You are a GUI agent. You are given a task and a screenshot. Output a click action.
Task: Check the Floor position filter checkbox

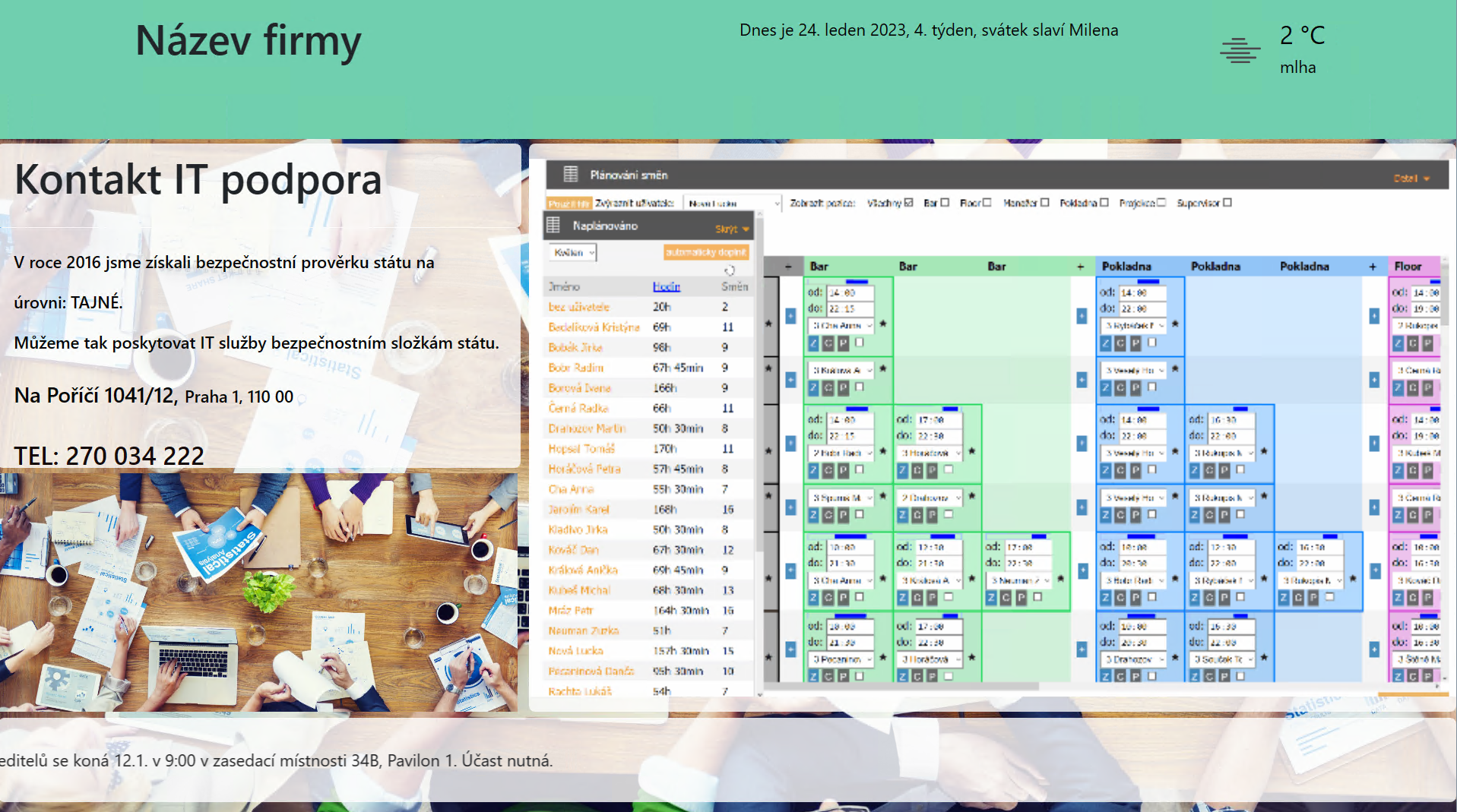[x=987, y=203]
